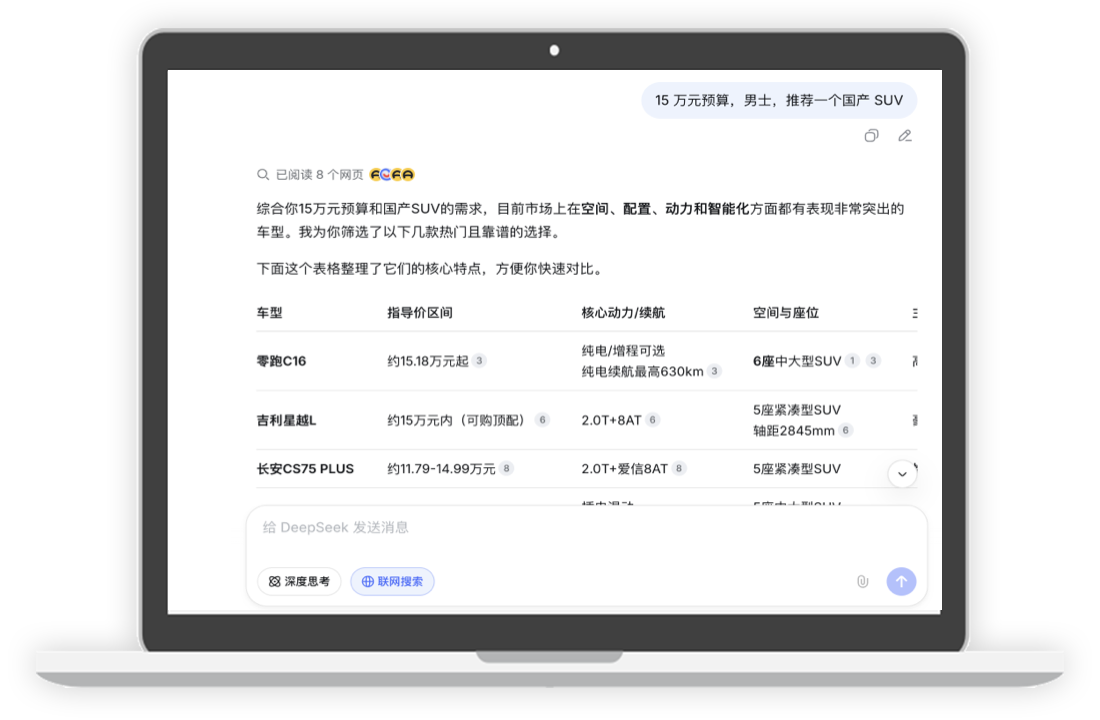Image resolution: width=1100 pixels, height=720 pixels.
Task: Click the 给 DeepSeek 发送消息 input field
Action: (x=500, y=527)
